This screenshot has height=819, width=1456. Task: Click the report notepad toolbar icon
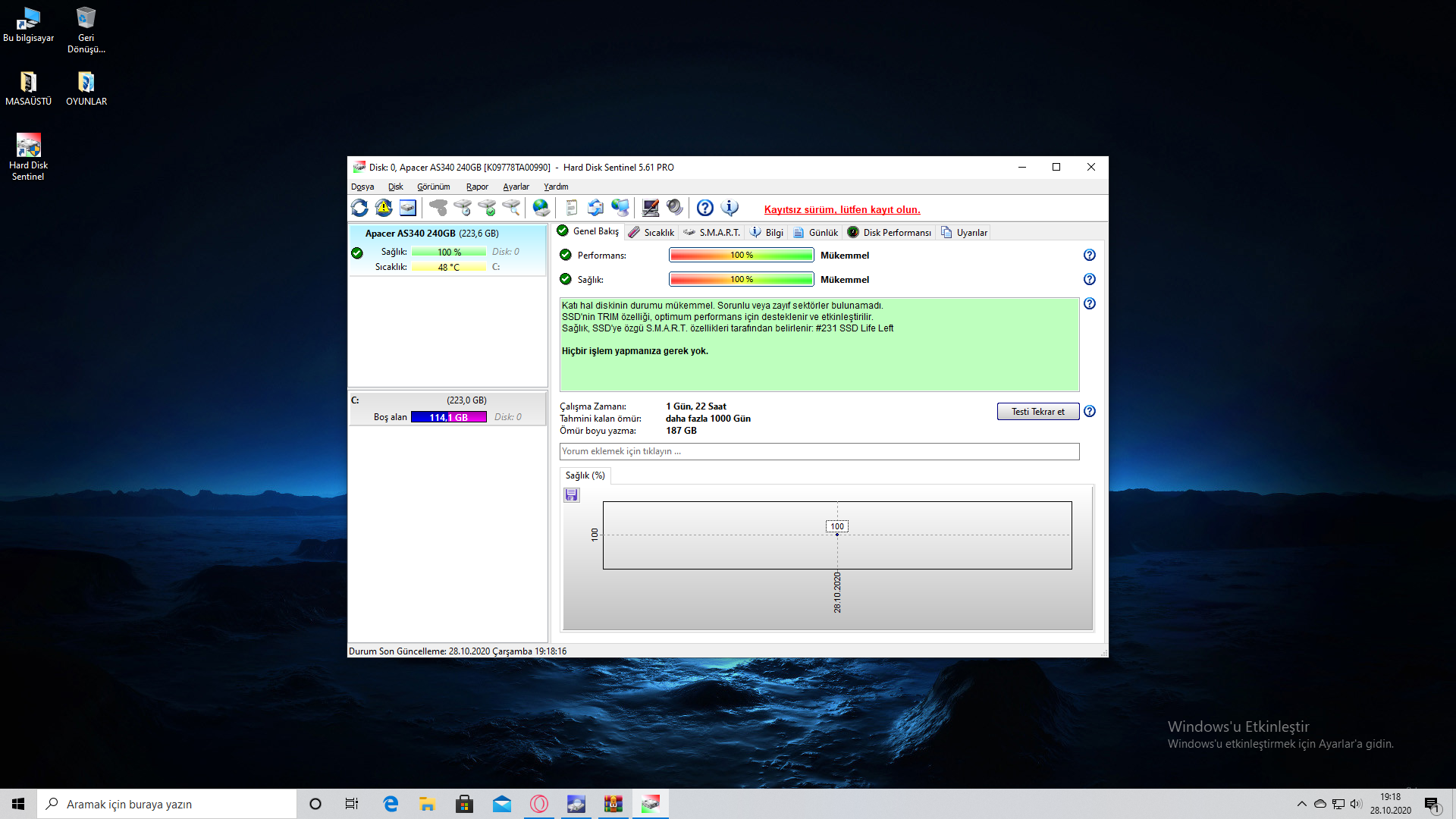(x=572, y=208)
